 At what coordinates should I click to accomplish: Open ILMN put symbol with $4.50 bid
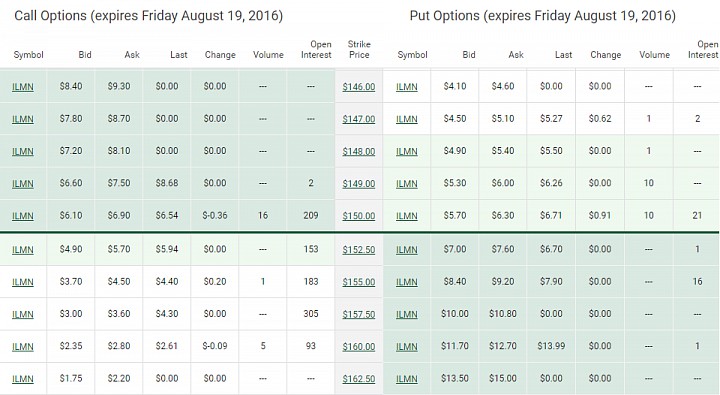pyautogui.click(x=407, y=119)
